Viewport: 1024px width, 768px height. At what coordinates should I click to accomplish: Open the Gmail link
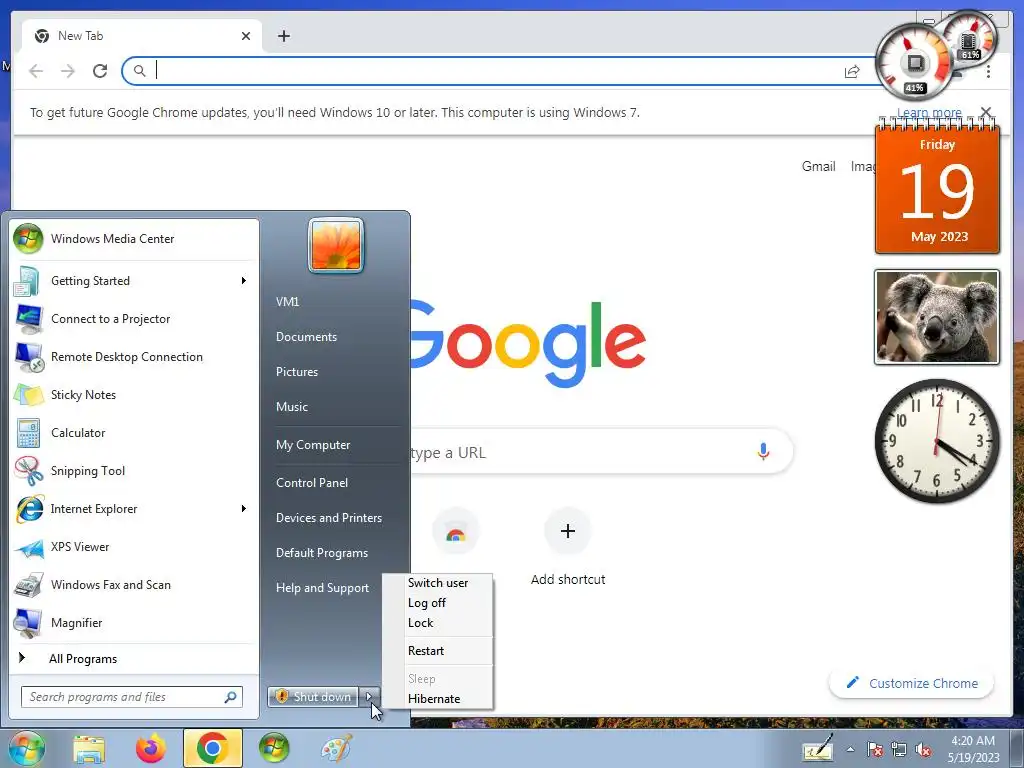tap(818, 167)
